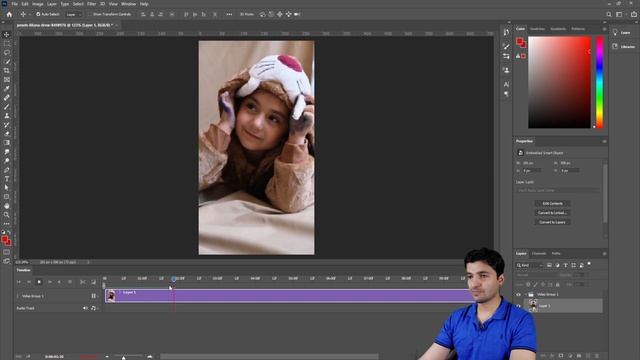
Task: Select the Eraser tool
Action: pos(7,133)
